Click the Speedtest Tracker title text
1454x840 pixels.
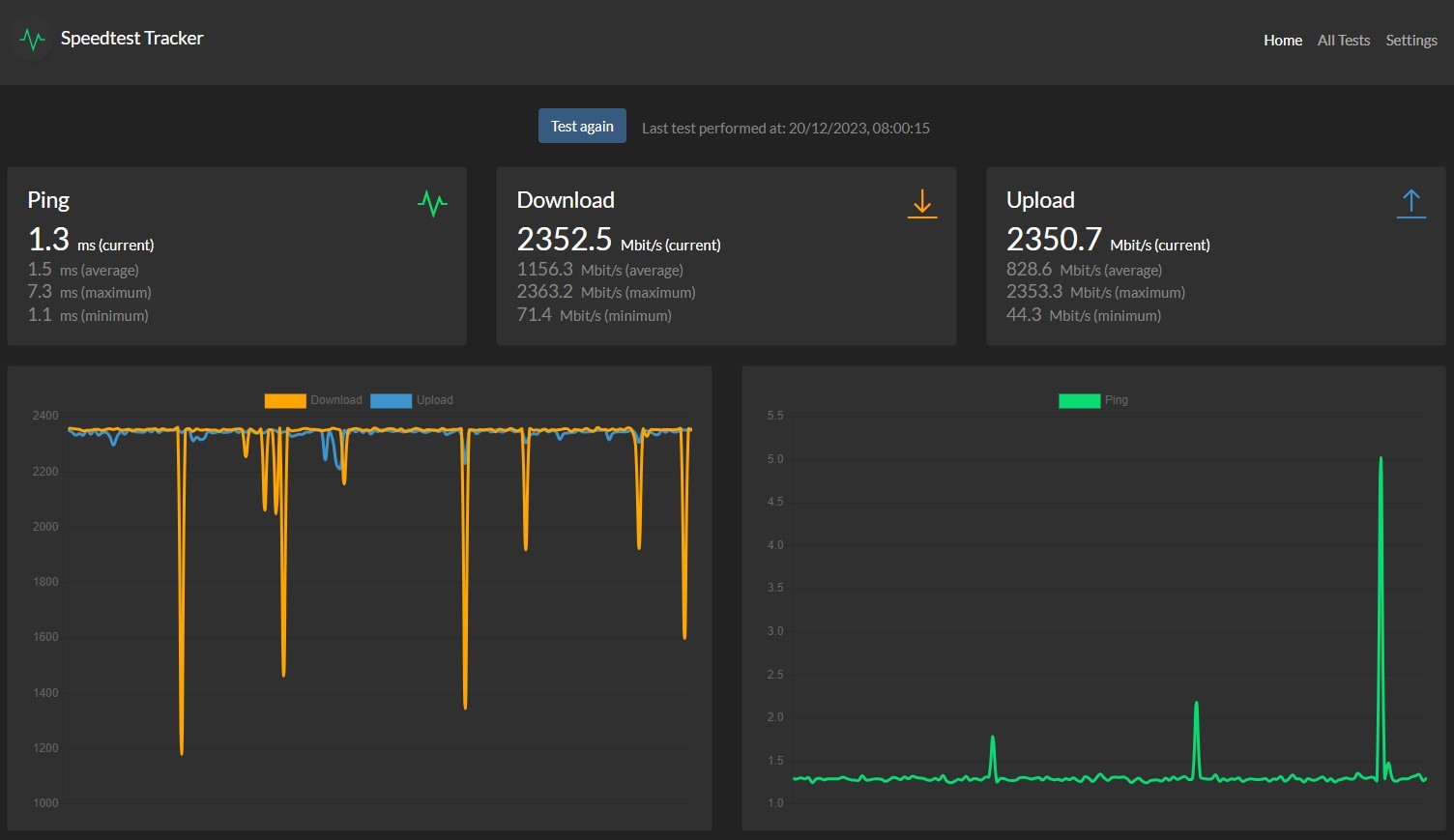click(x=131, y=39)
